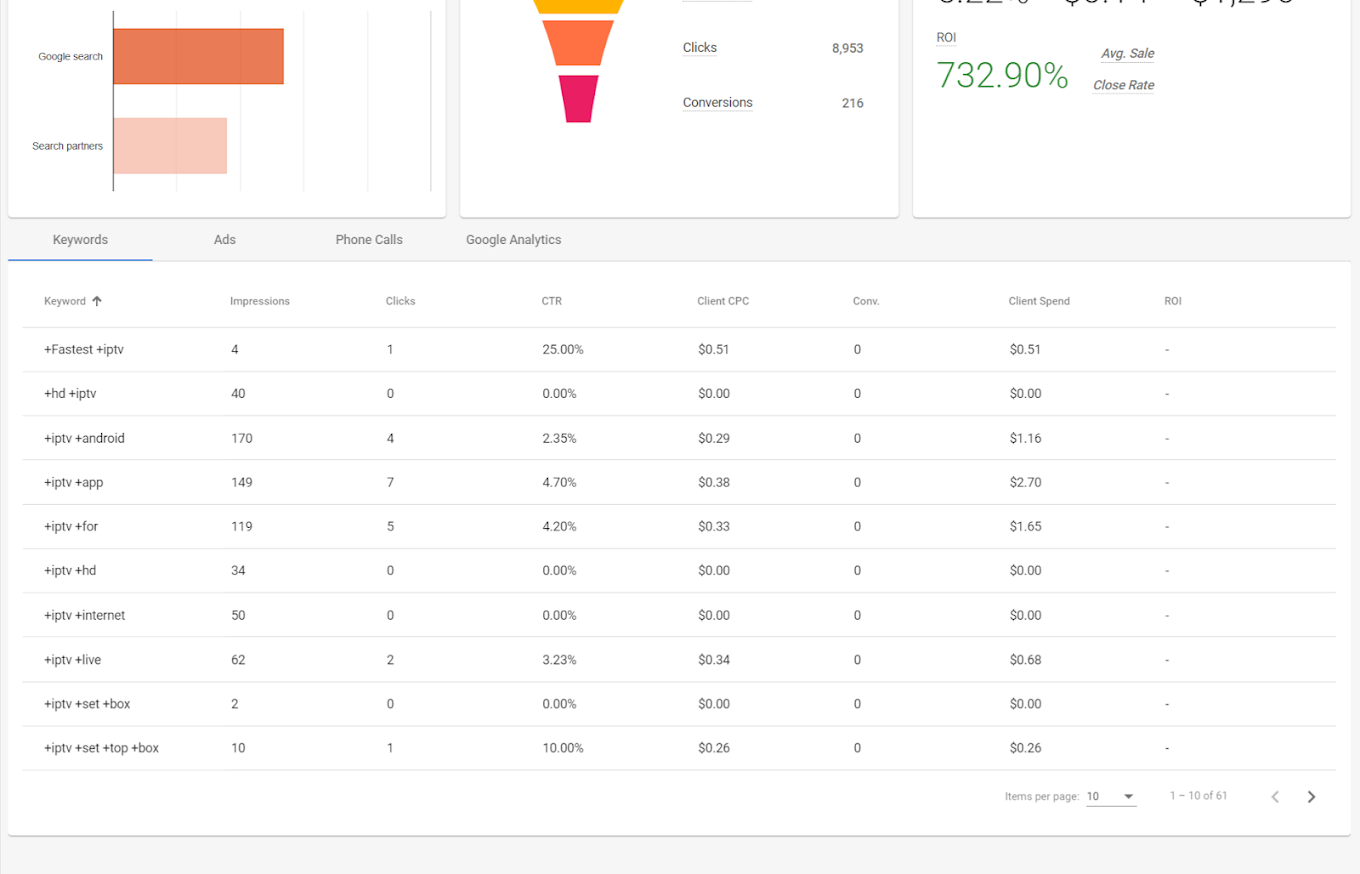Image resolution: width=1360 pixels, height=874 pixels.
Task: Switch to the Ads tab
Action: pos(225,240)
